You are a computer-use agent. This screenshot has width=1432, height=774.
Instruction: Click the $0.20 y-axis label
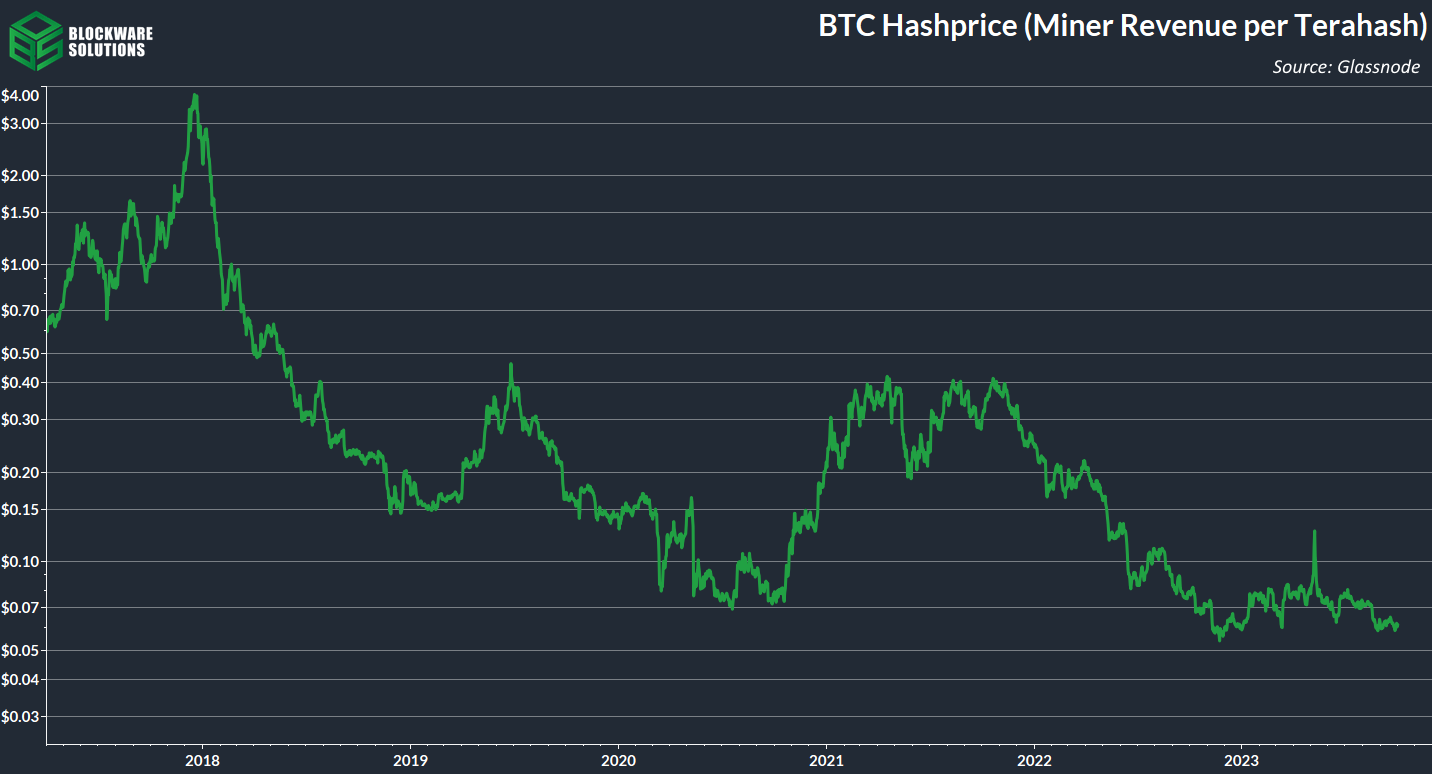[x=20, y=472]
